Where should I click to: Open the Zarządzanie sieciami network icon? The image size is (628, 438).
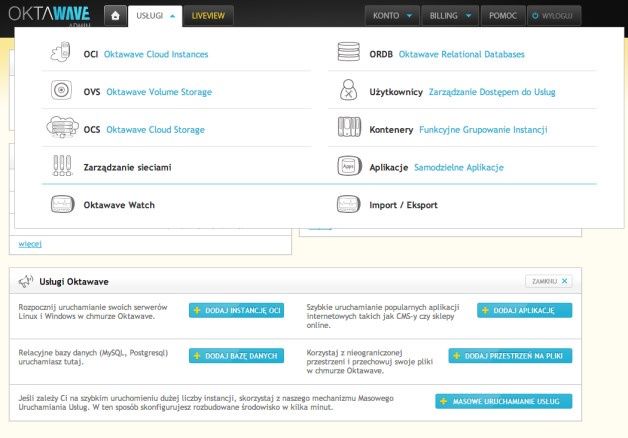62,165
